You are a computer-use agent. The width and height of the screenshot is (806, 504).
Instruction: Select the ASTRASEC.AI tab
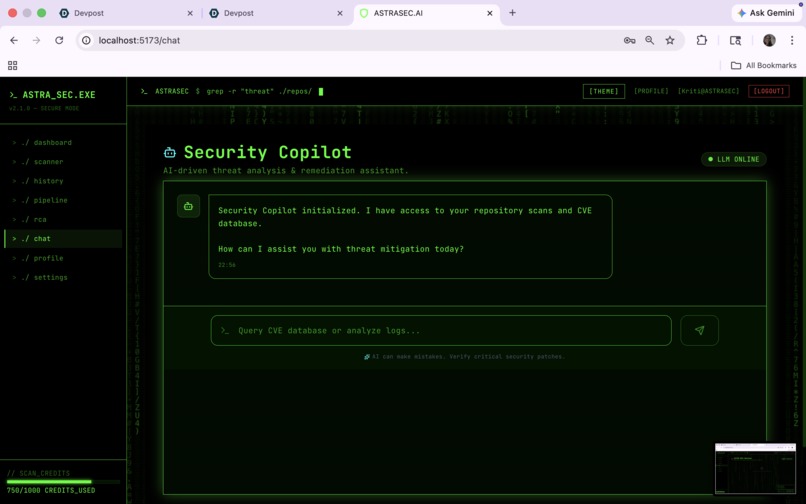[426, 13]
